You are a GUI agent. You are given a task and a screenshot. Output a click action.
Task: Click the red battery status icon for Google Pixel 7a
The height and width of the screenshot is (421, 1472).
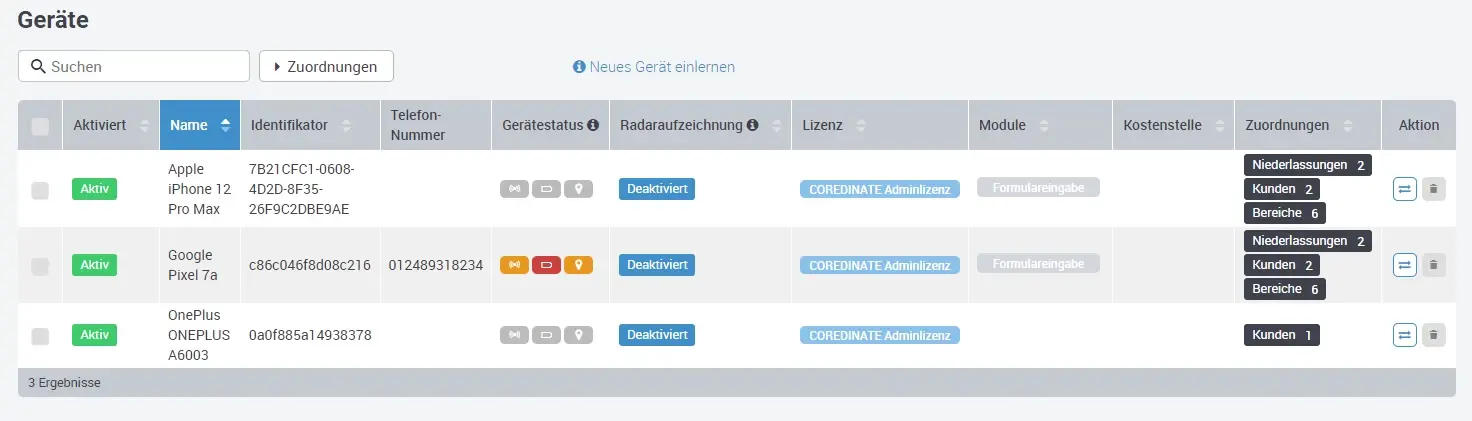(x=546, y=265)
